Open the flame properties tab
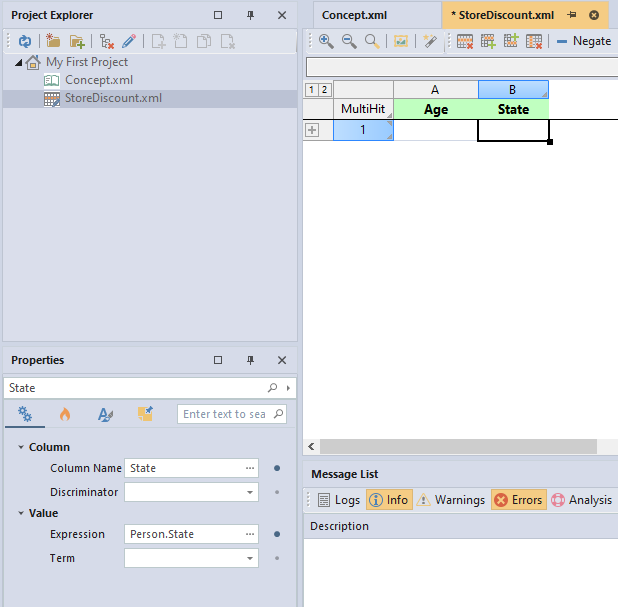618x607 pixels. tap(65, 414)
